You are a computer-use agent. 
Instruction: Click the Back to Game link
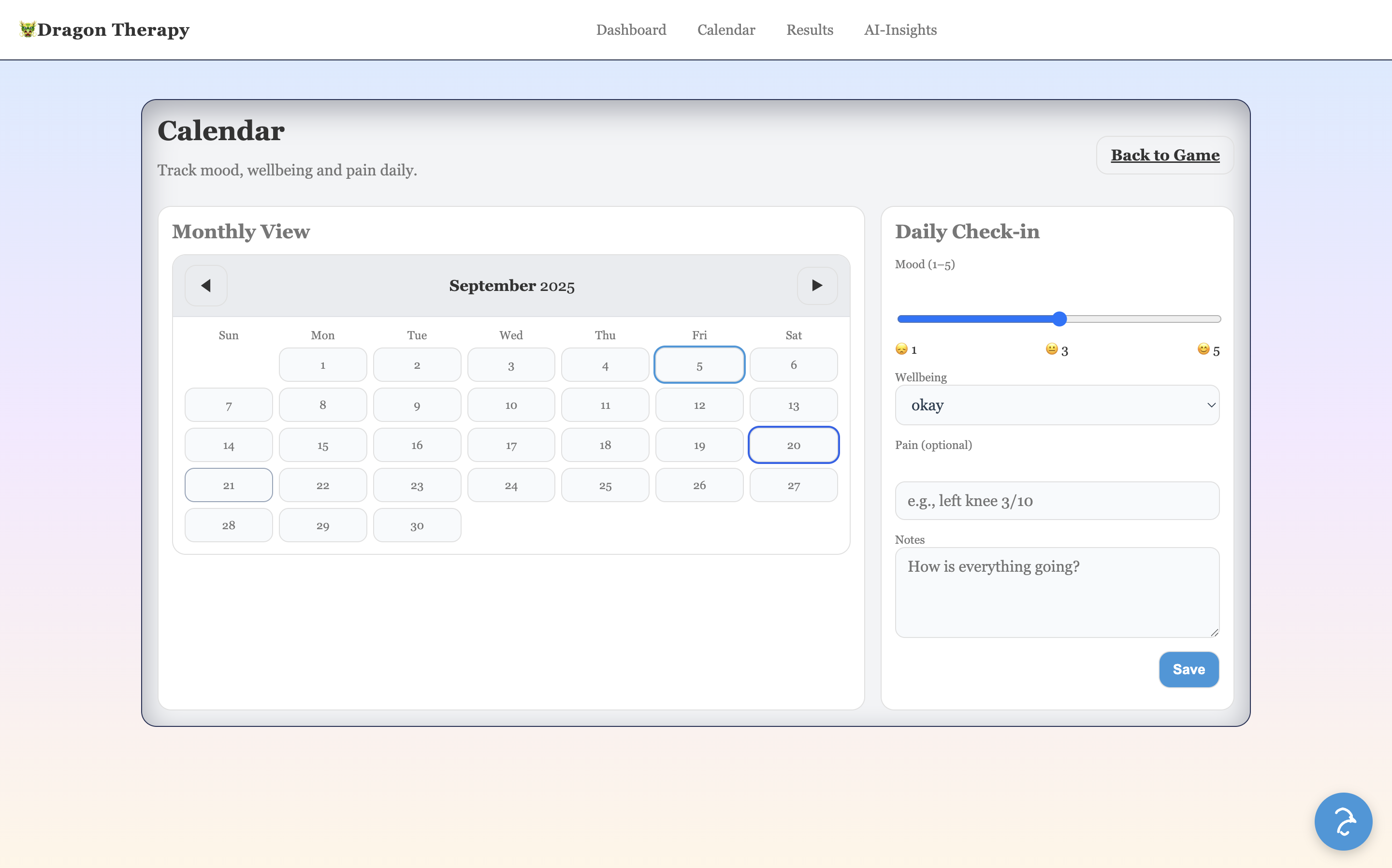tap(1165, 155)
